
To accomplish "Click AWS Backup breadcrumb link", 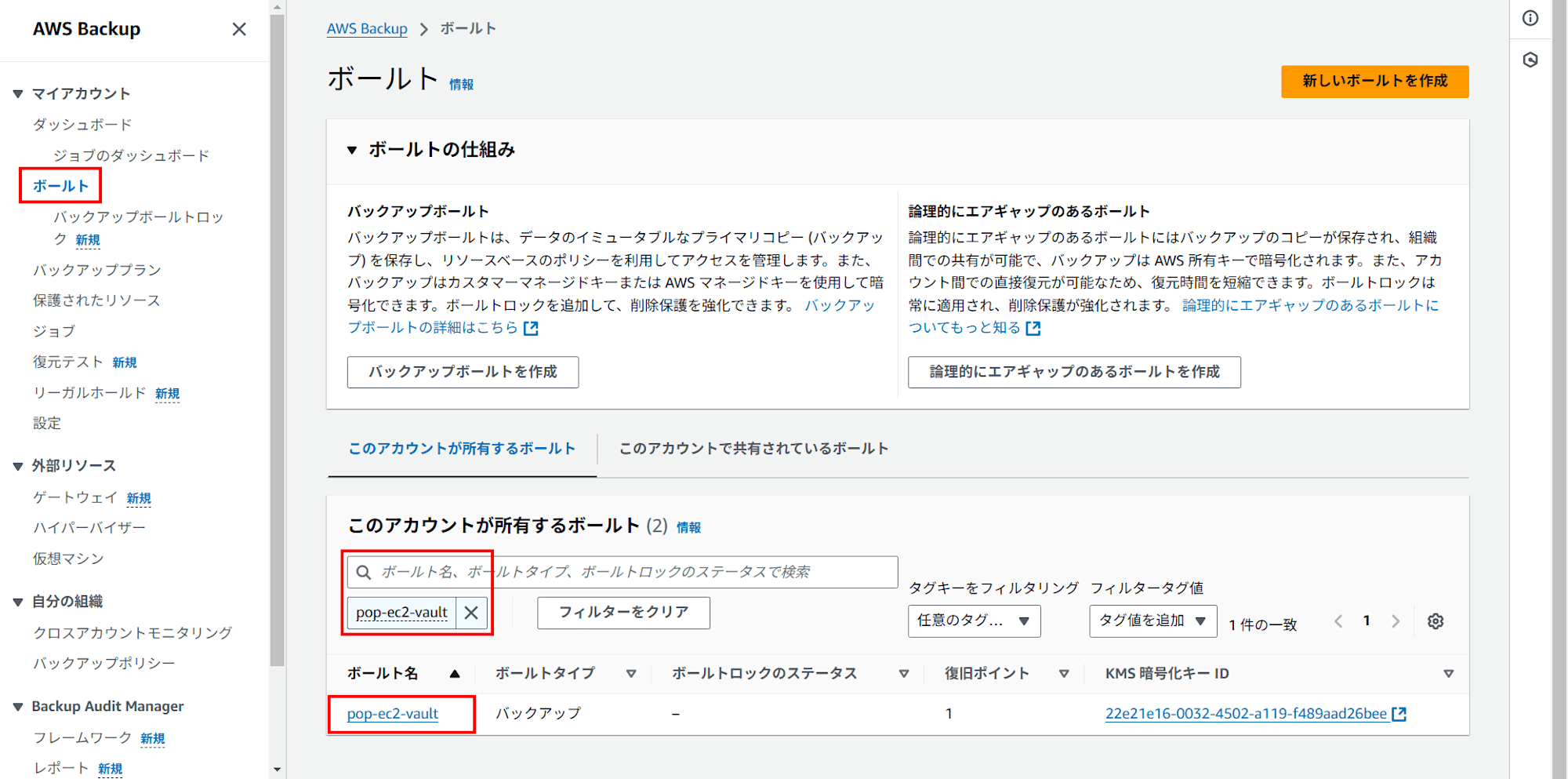I will pyautogui.click(x=367, y=29).
